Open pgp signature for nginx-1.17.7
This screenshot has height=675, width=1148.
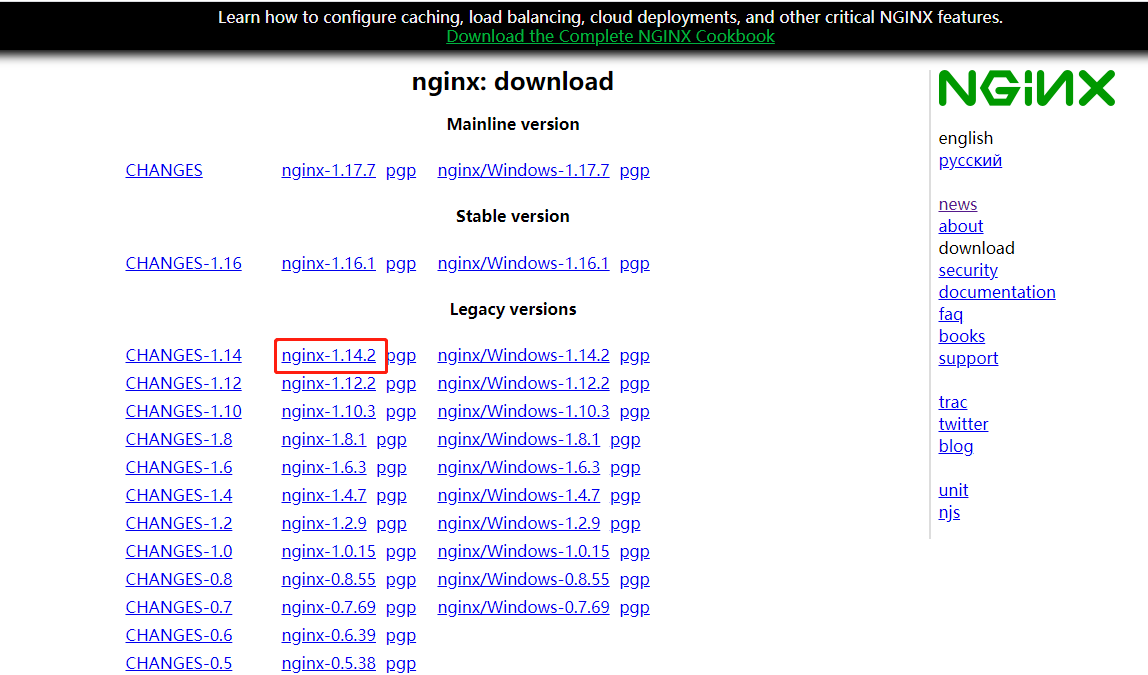400,171
